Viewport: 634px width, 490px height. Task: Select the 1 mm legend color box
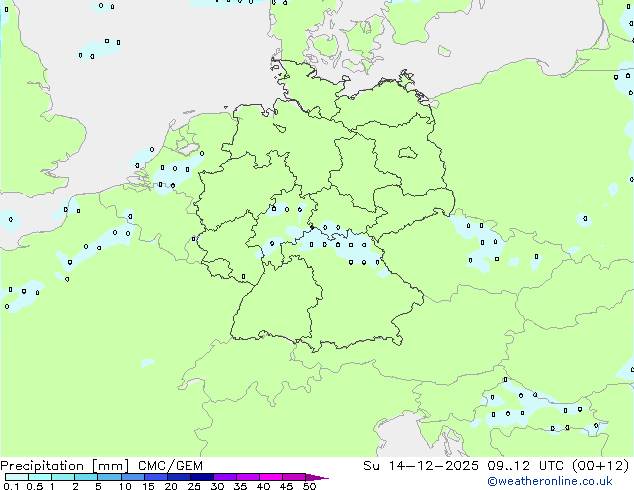(63, 477)
